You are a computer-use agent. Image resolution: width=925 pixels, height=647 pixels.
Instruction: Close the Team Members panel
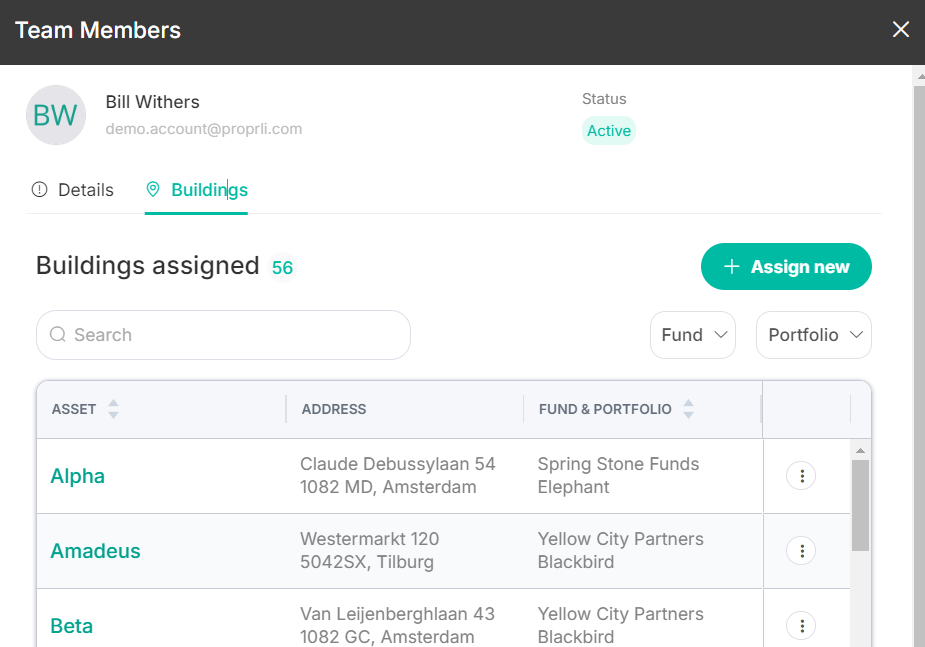(900, 29)
